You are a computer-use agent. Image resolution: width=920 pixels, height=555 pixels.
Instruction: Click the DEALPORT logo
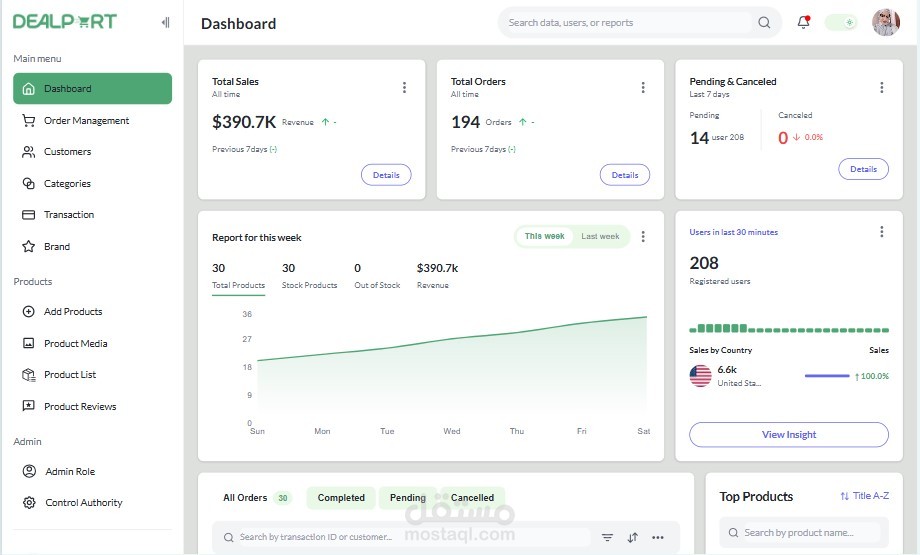[x=65, y=22]
